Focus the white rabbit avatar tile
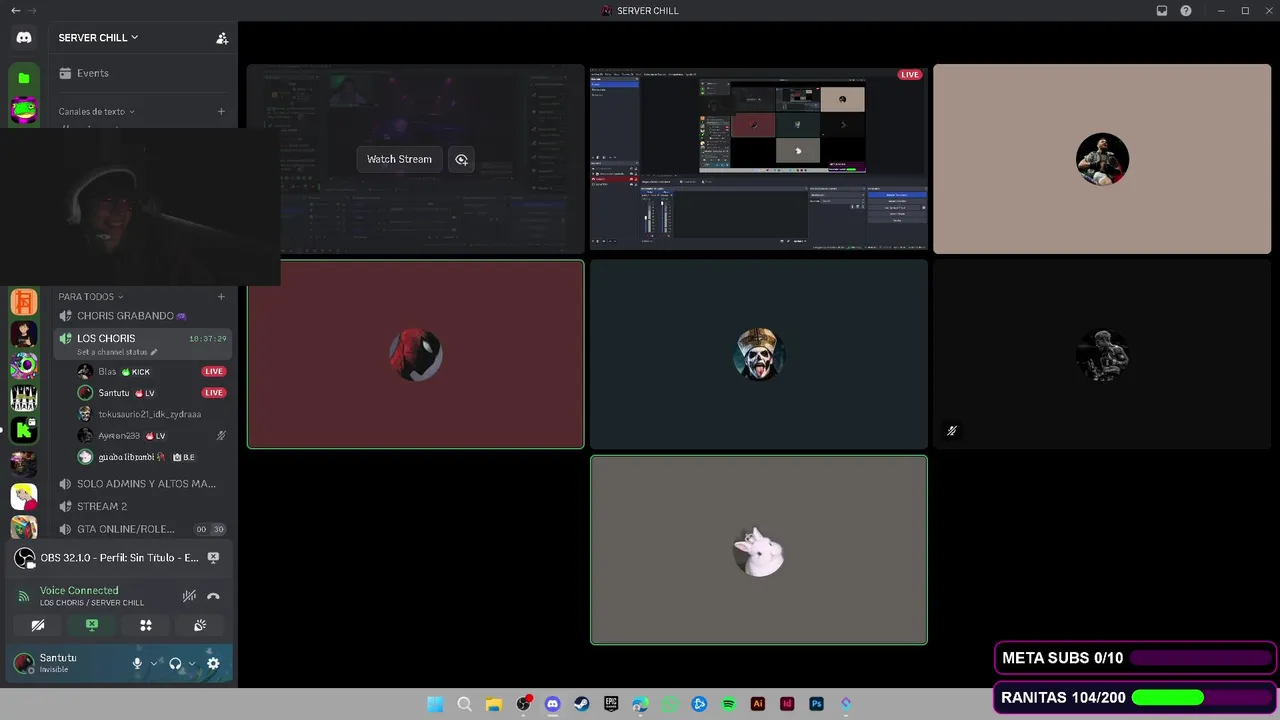This screenshot has height=720, width=1280. click(759, 550)
